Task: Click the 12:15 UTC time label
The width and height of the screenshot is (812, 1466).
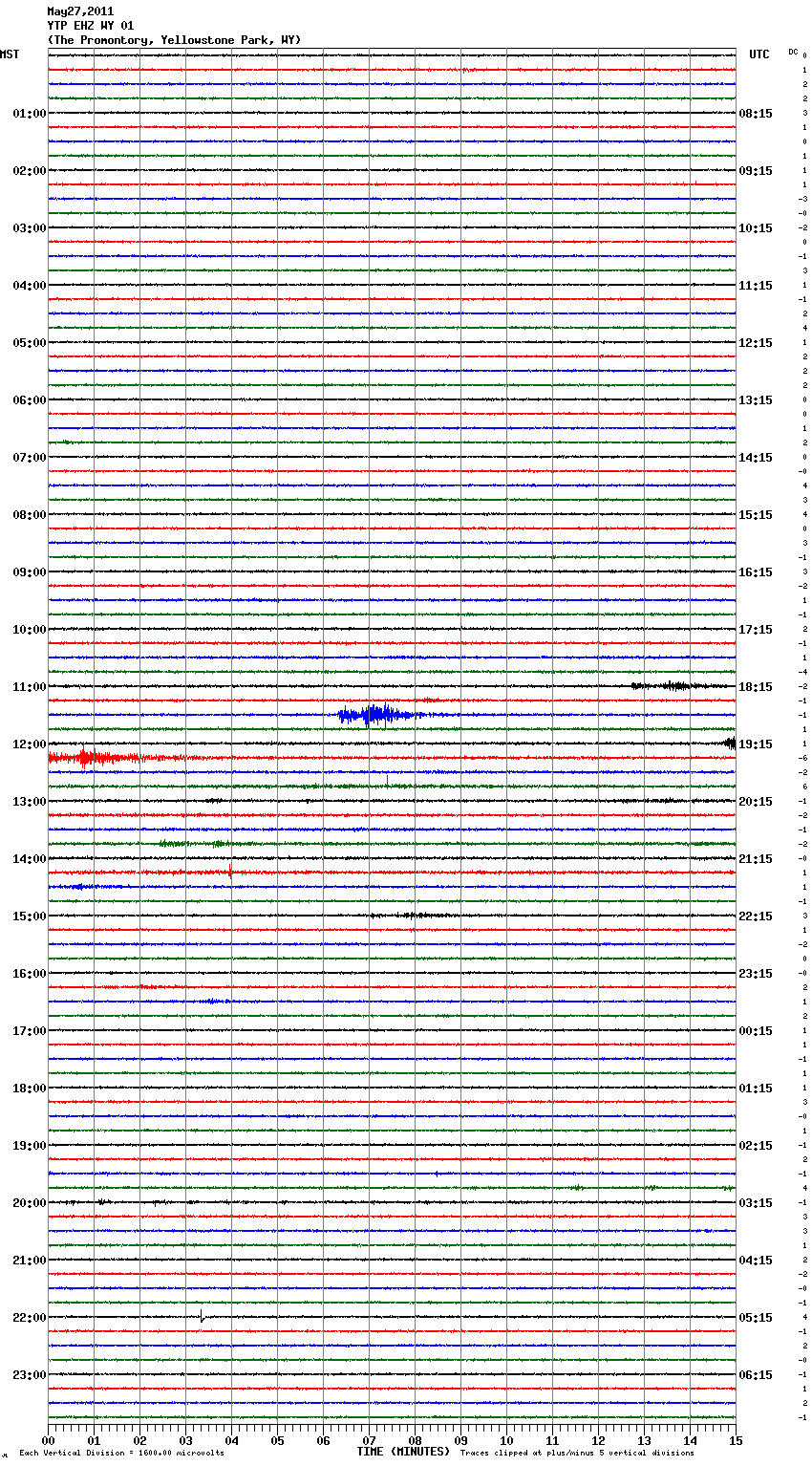Action: 756,343
